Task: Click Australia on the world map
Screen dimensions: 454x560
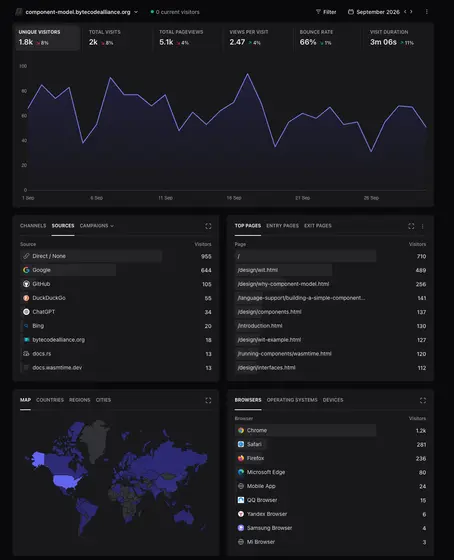Action: pyautogui.click(x=184, y=518)
